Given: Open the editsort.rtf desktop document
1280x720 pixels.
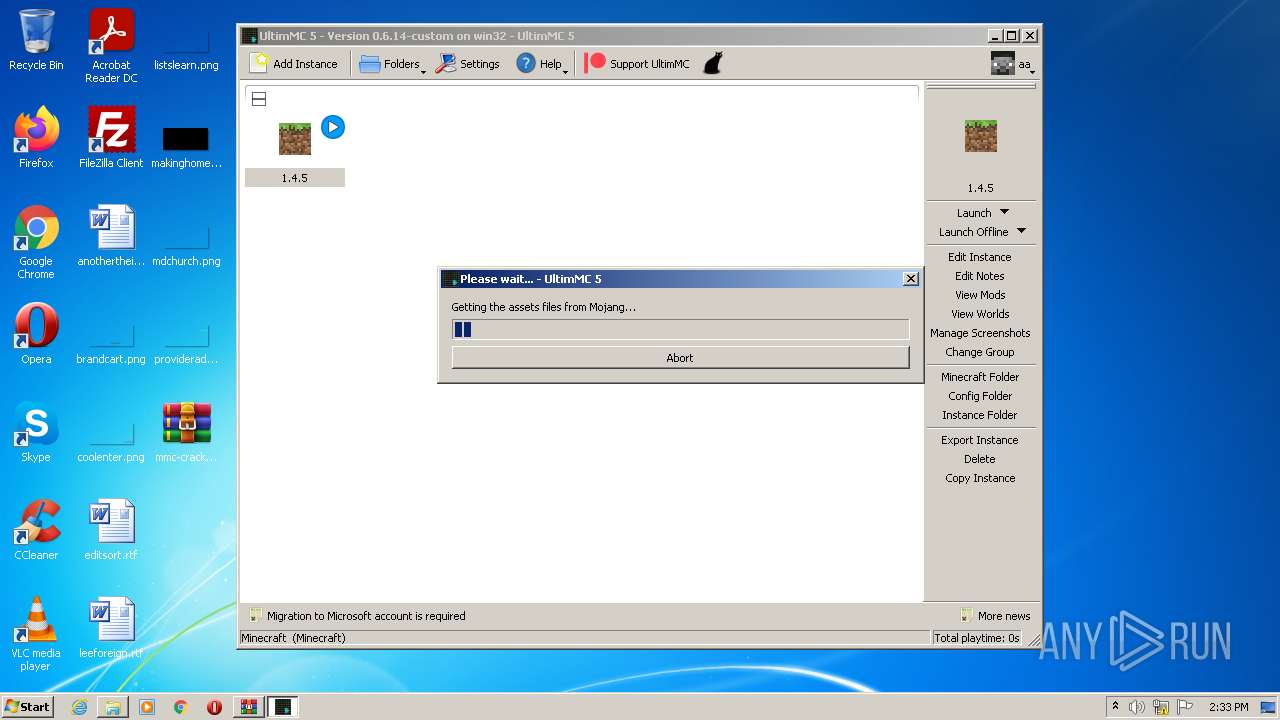Looking at the screenshot, I should (x=111, y=530).
